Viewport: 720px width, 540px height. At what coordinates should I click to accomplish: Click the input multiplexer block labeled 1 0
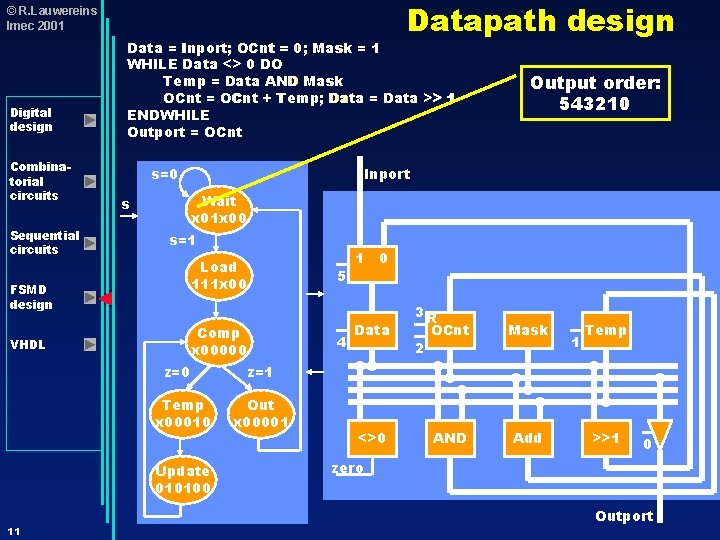(x=372, y=264)
